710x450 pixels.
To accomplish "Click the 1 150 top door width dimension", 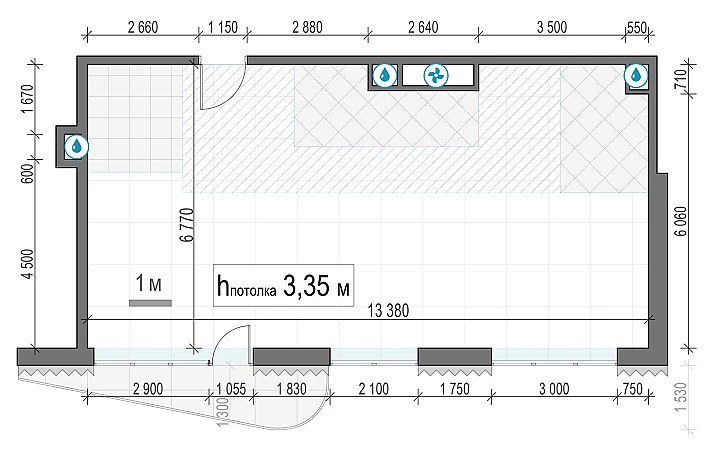I will coord(222,27).
